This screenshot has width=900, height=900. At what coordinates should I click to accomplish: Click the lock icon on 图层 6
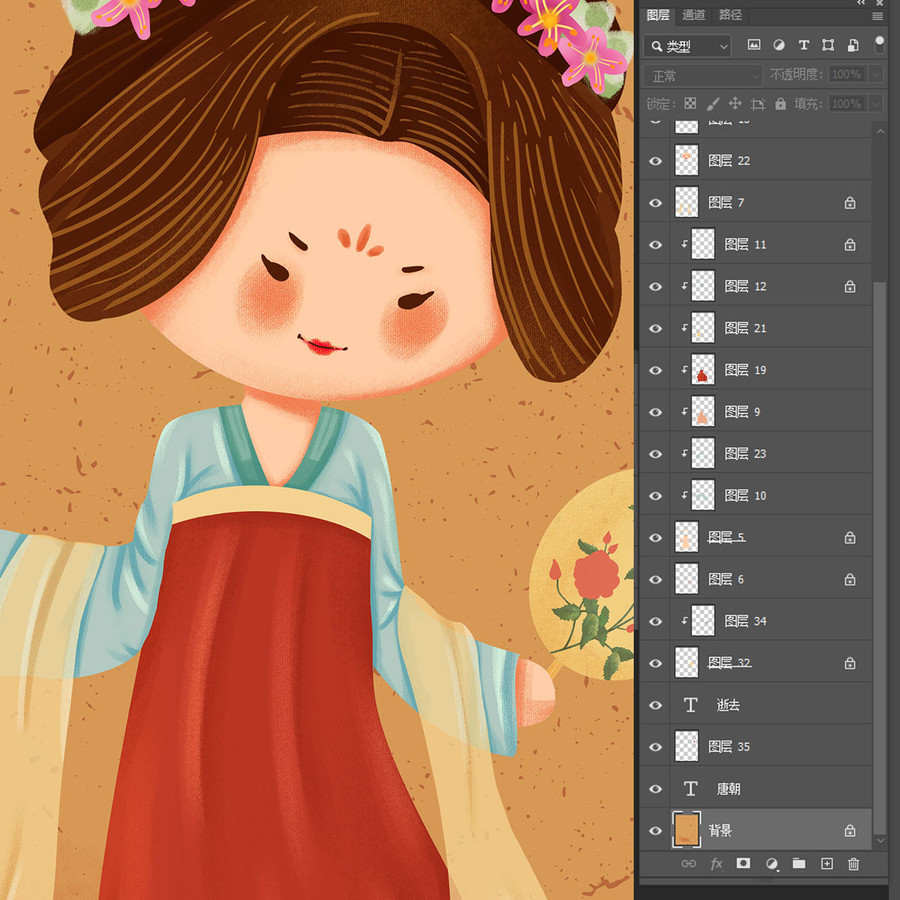click(850, 580)
